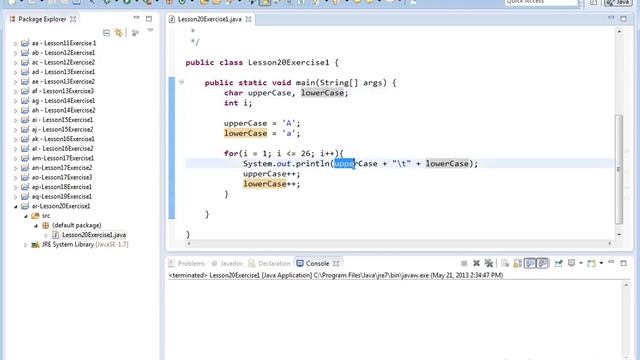
Task: Collapse the src folder node
Action: [26, 216]
